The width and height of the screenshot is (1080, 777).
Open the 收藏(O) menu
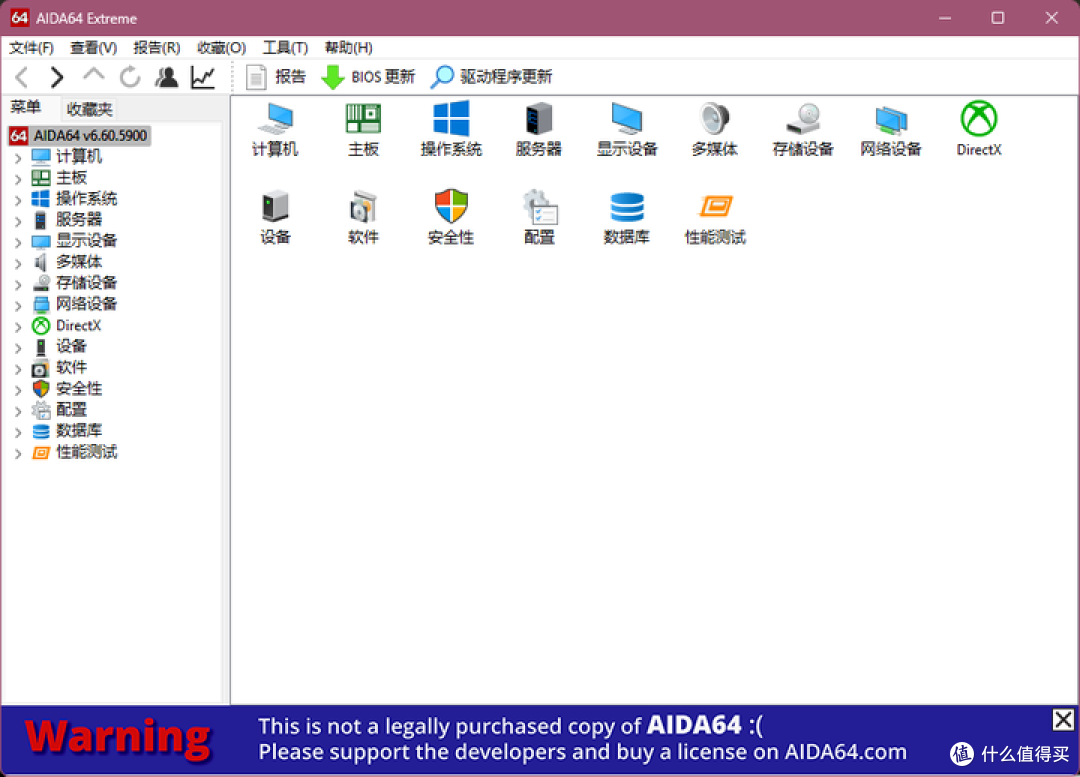coord(221,48)
